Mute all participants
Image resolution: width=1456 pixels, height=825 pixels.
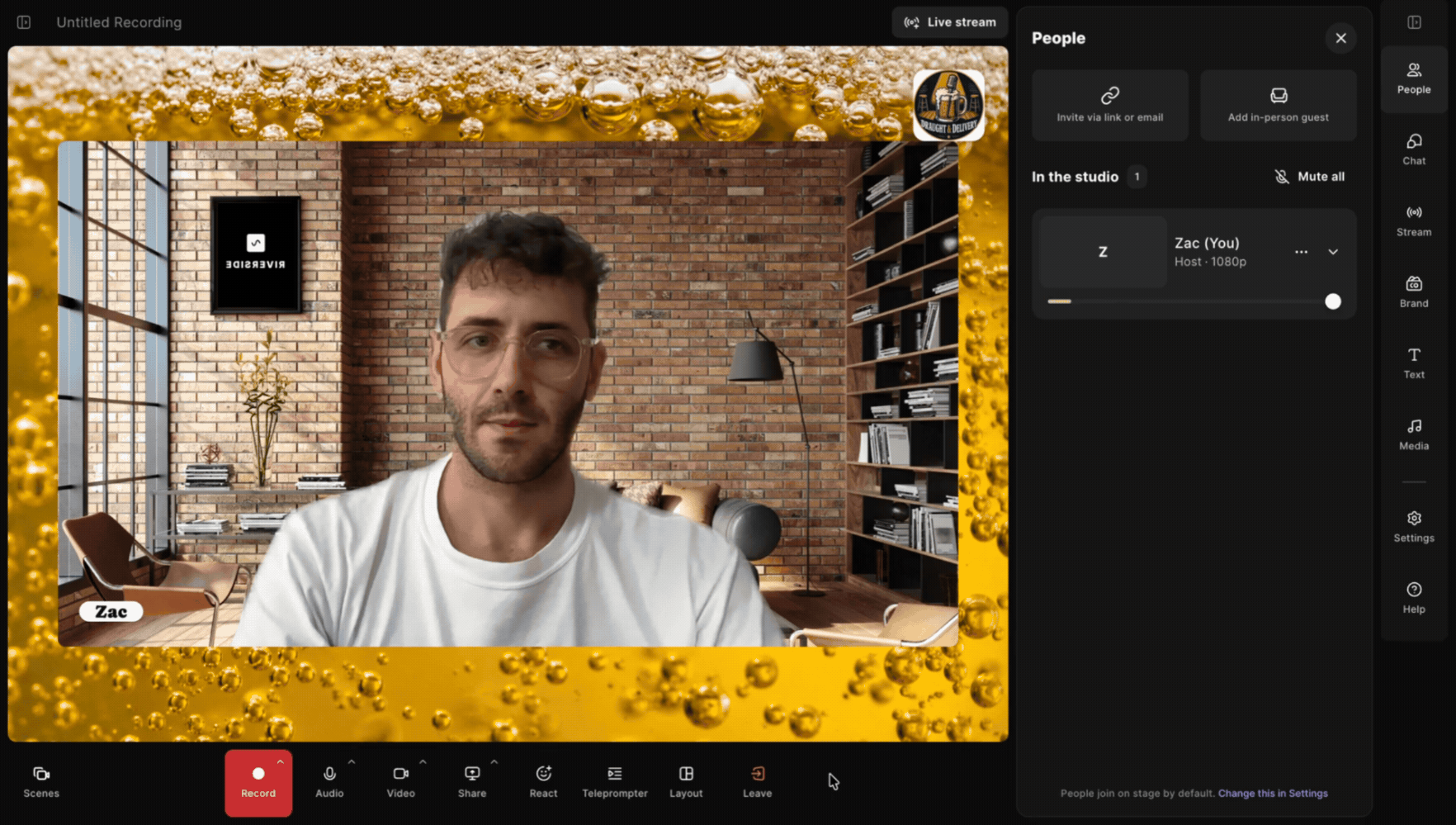pos(1309,177)
